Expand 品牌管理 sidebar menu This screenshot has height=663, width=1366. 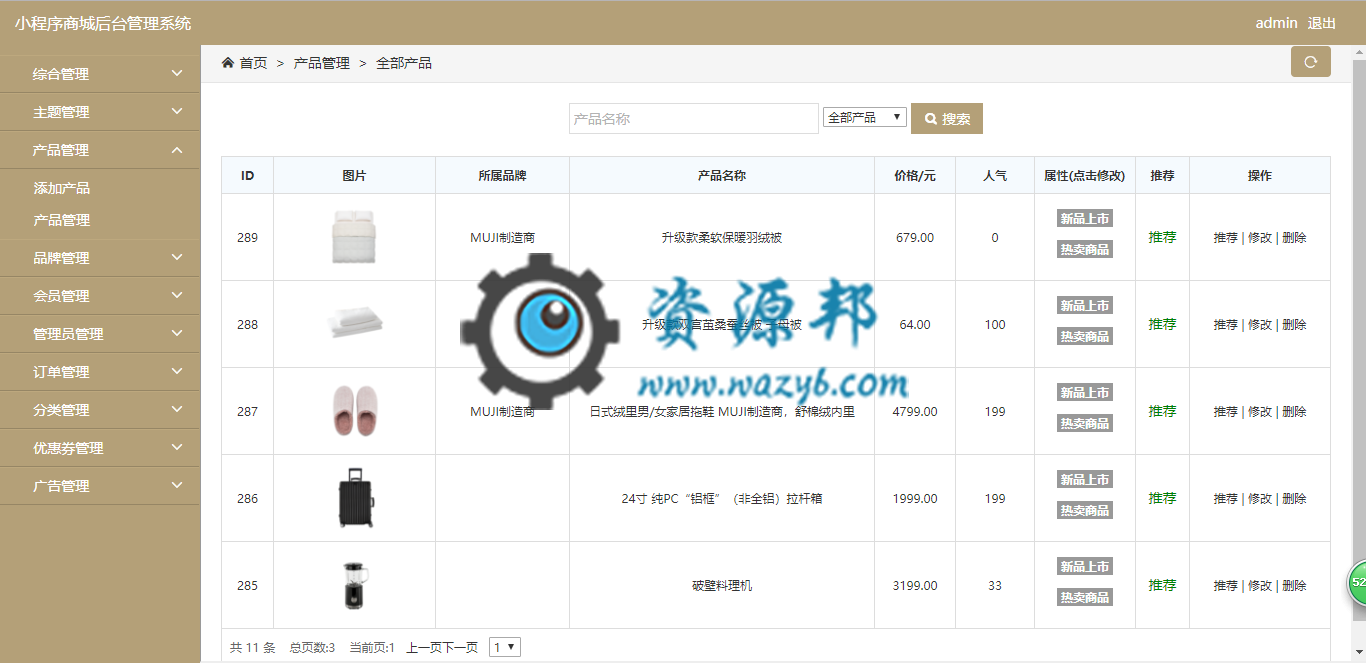click(100, 258)
